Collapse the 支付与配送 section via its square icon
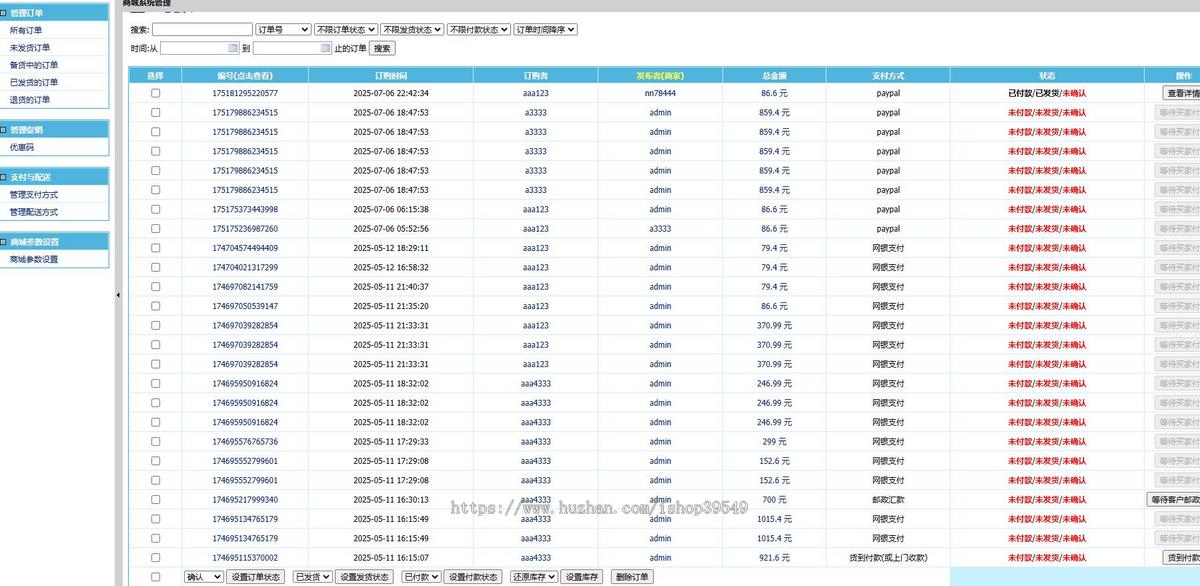Viewport: 1200px width, 586px height. point(4,176)
